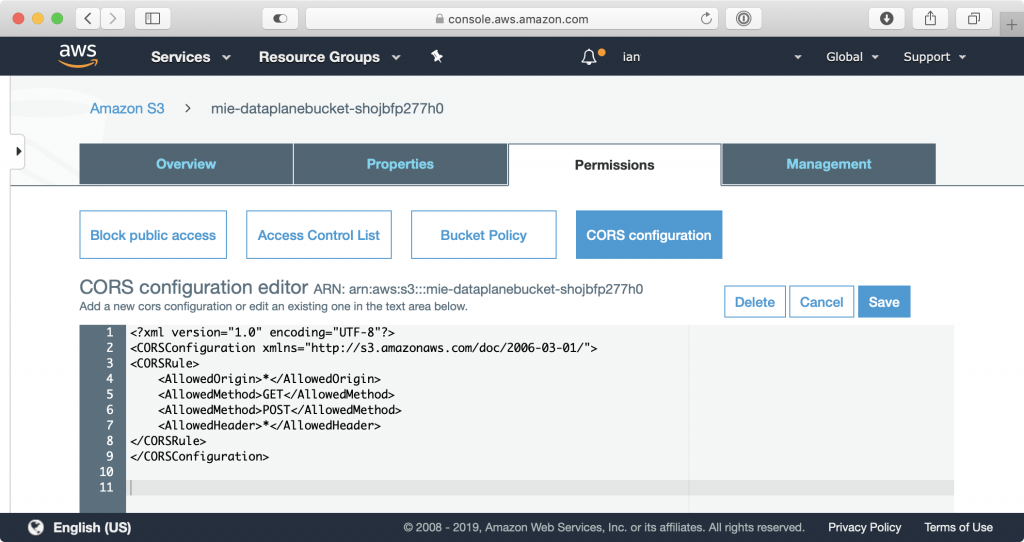The image size is (1024, 542).
Task: Go to the Amazon S3 breadcrumb link
Action: pos(127,108)
